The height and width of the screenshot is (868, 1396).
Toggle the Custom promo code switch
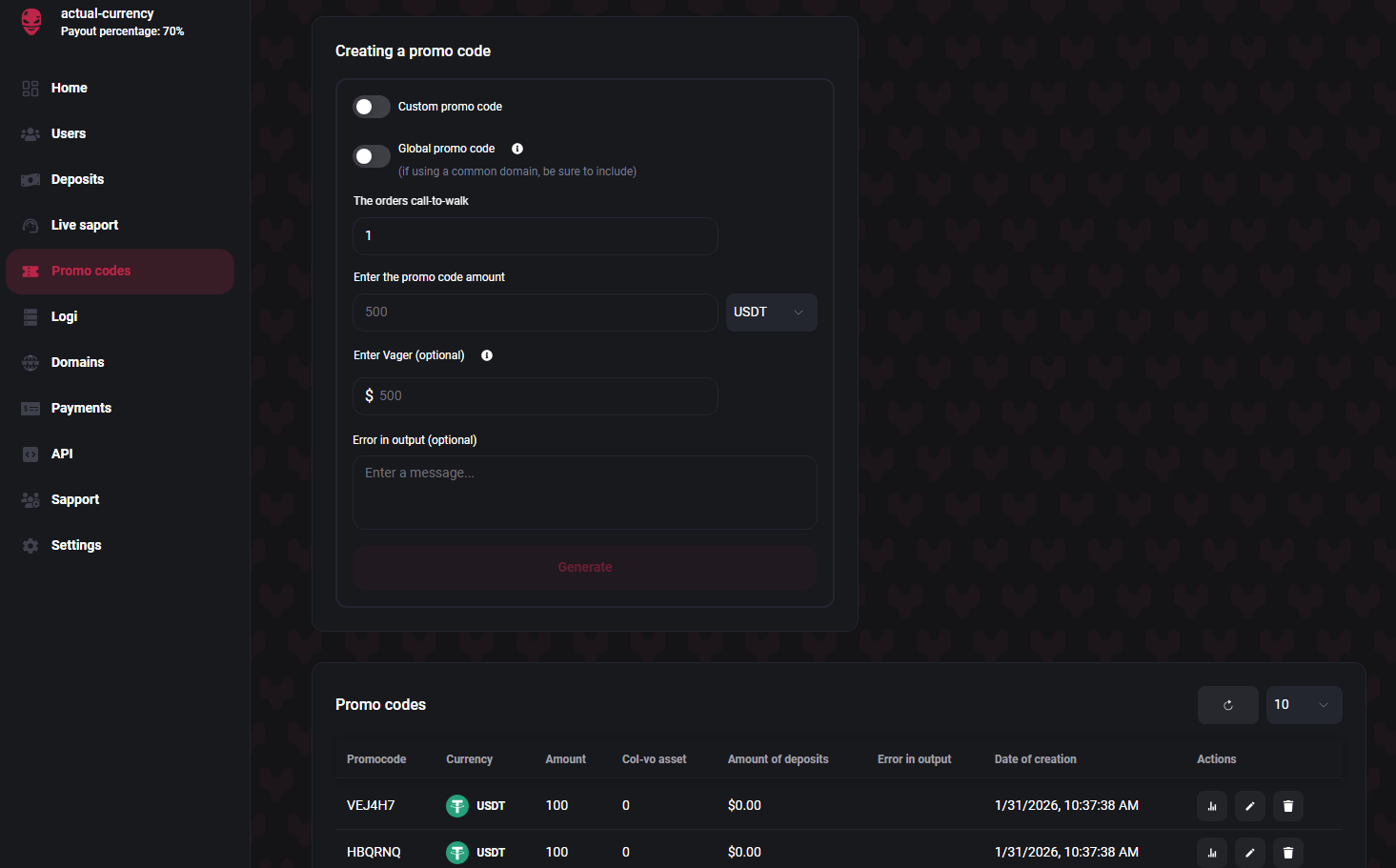(372, 107)
